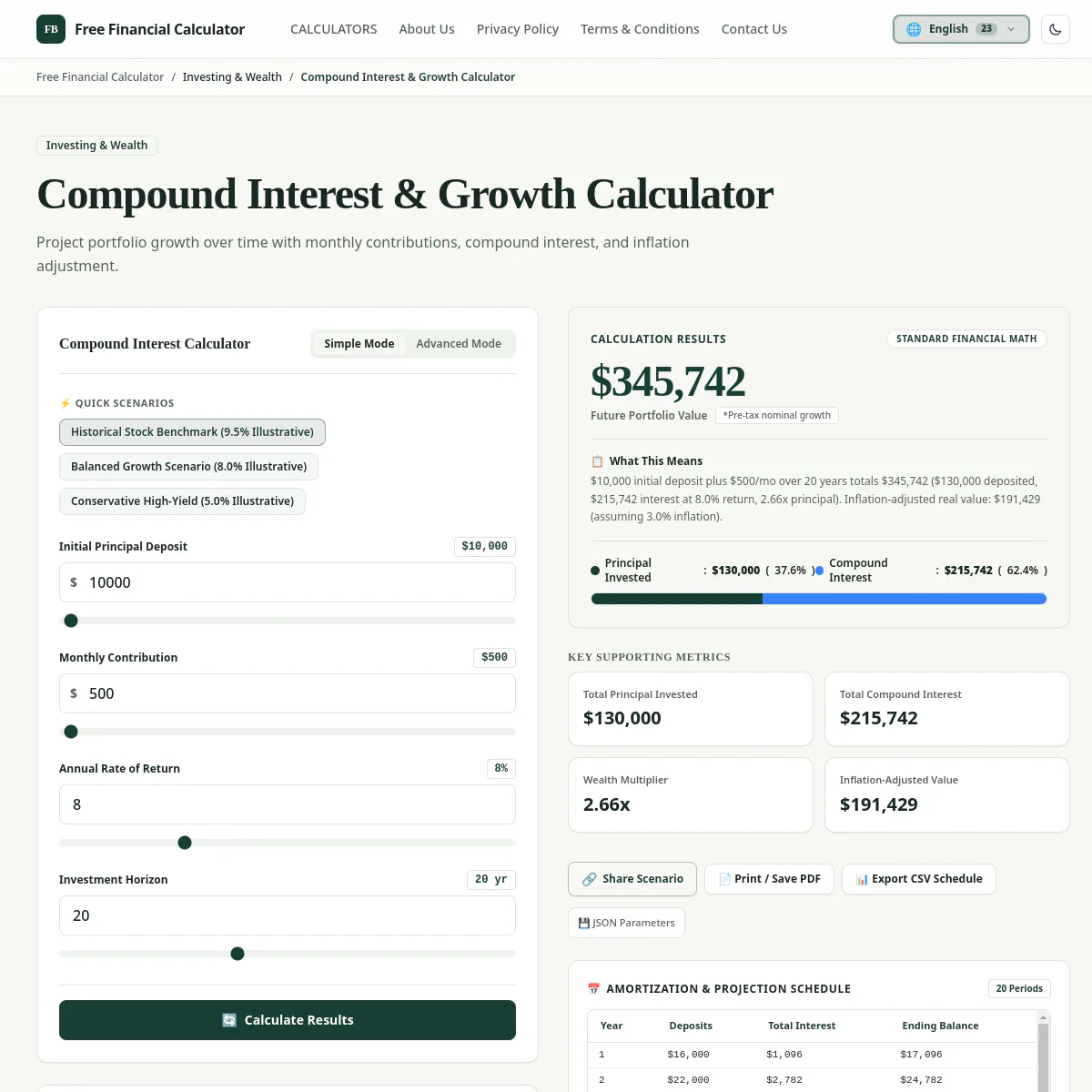
Task: Toggle dark mode moon icon
Action: tap(1056, 29)
